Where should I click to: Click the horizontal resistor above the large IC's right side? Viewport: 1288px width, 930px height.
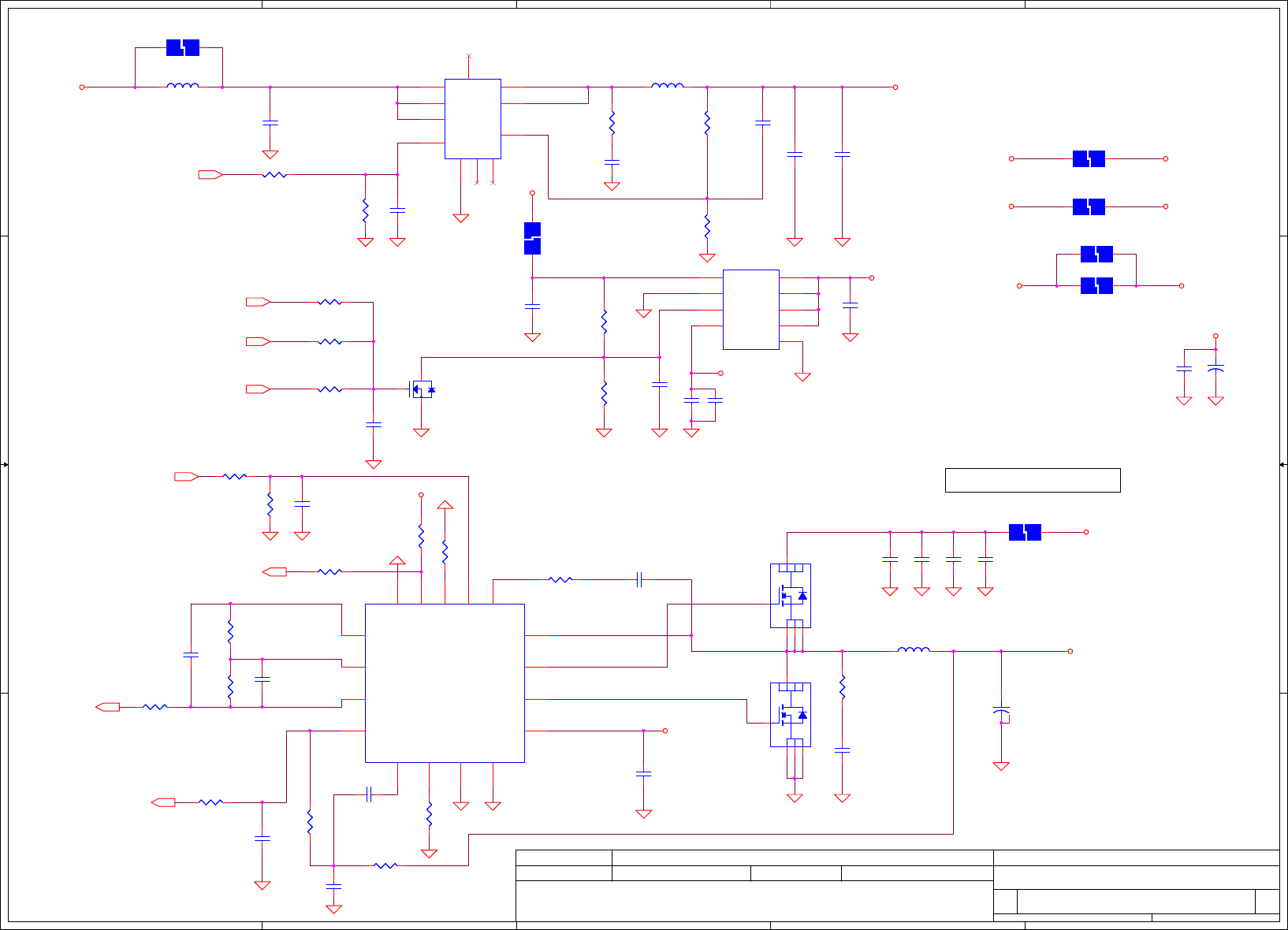pos(560,580)
